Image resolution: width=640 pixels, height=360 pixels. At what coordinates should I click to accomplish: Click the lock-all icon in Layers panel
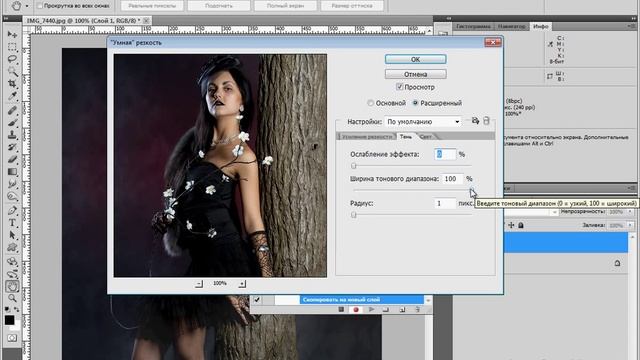(521, 225)
